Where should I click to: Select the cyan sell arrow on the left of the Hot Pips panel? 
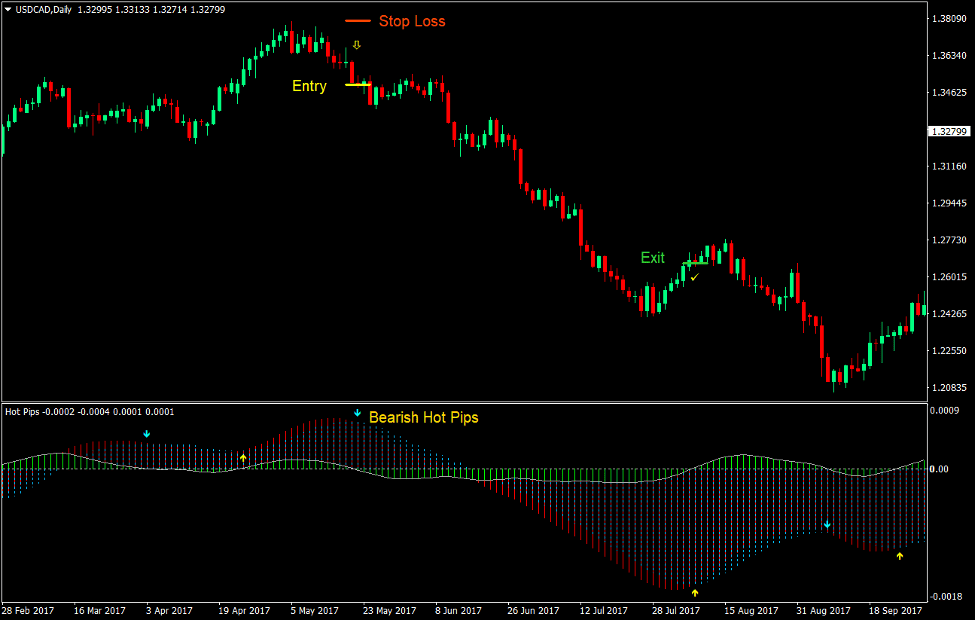146,434
